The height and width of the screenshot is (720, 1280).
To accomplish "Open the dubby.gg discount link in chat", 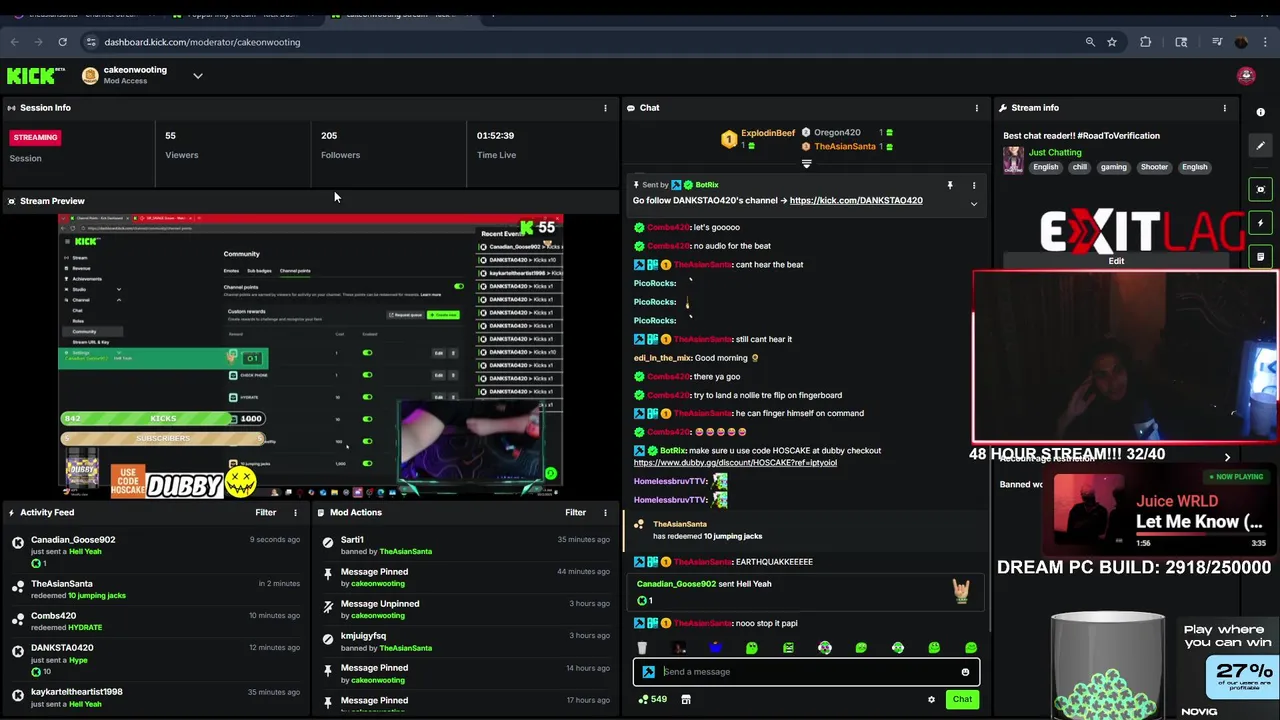I will (735, 463).
